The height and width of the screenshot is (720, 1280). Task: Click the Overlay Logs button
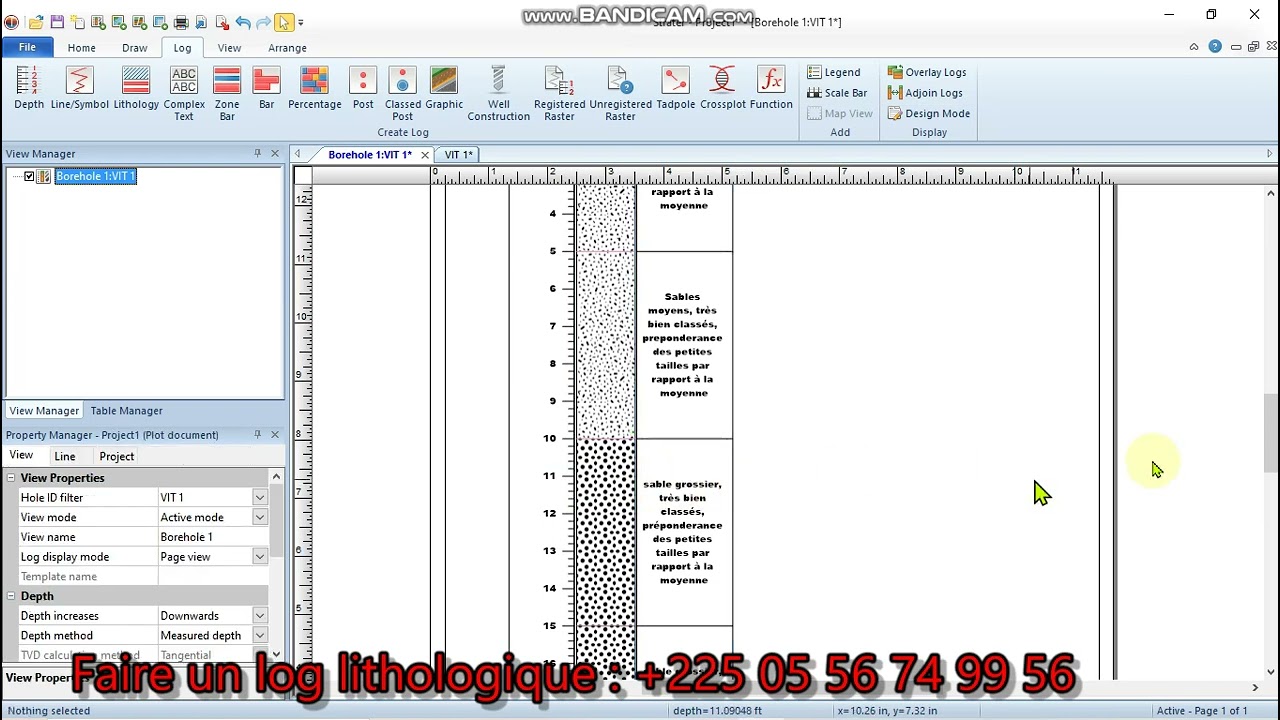click(927, 72)
